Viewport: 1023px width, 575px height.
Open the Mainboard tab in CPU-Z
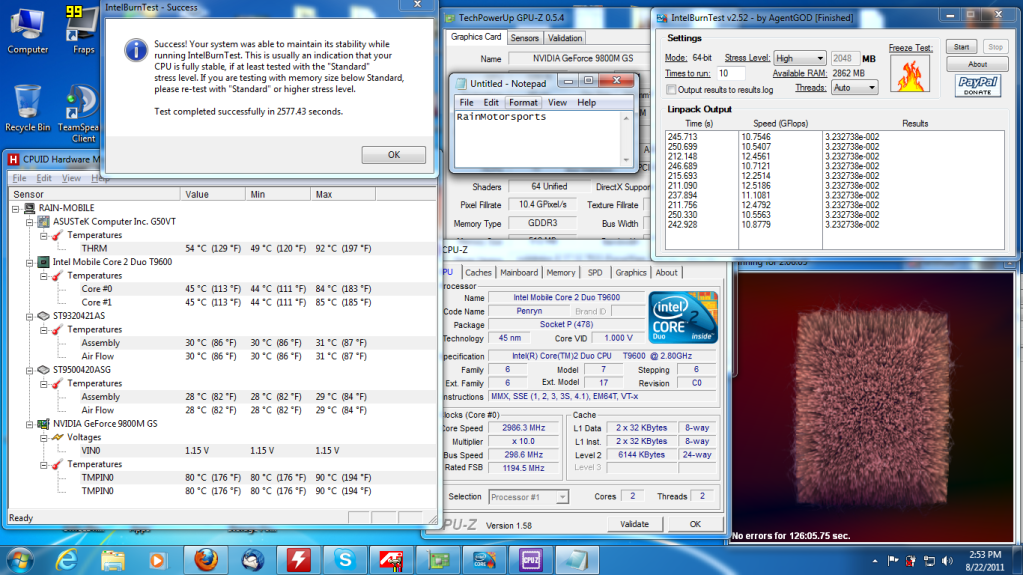pos(519,273)
